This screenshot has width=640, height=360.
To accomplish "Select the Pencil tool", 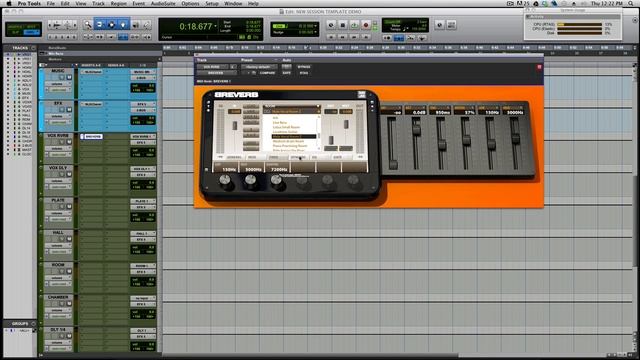I will tap(147, 25).
